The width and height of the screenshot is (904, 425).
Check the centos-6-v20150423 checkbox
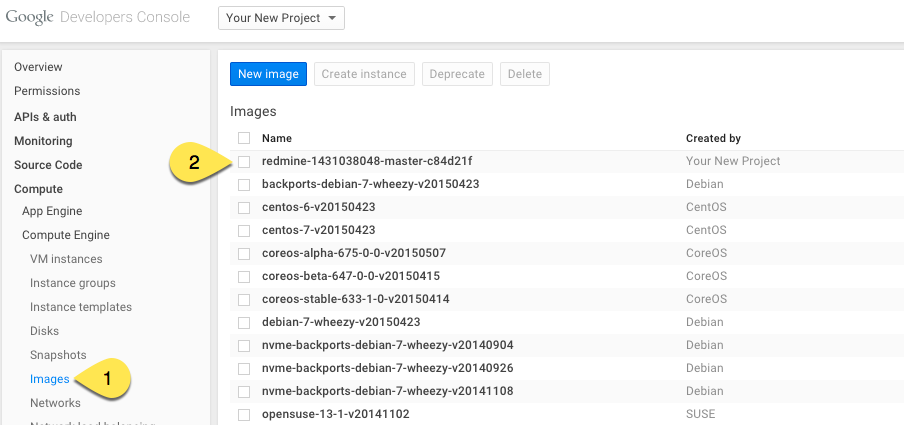tap(244, 208)
